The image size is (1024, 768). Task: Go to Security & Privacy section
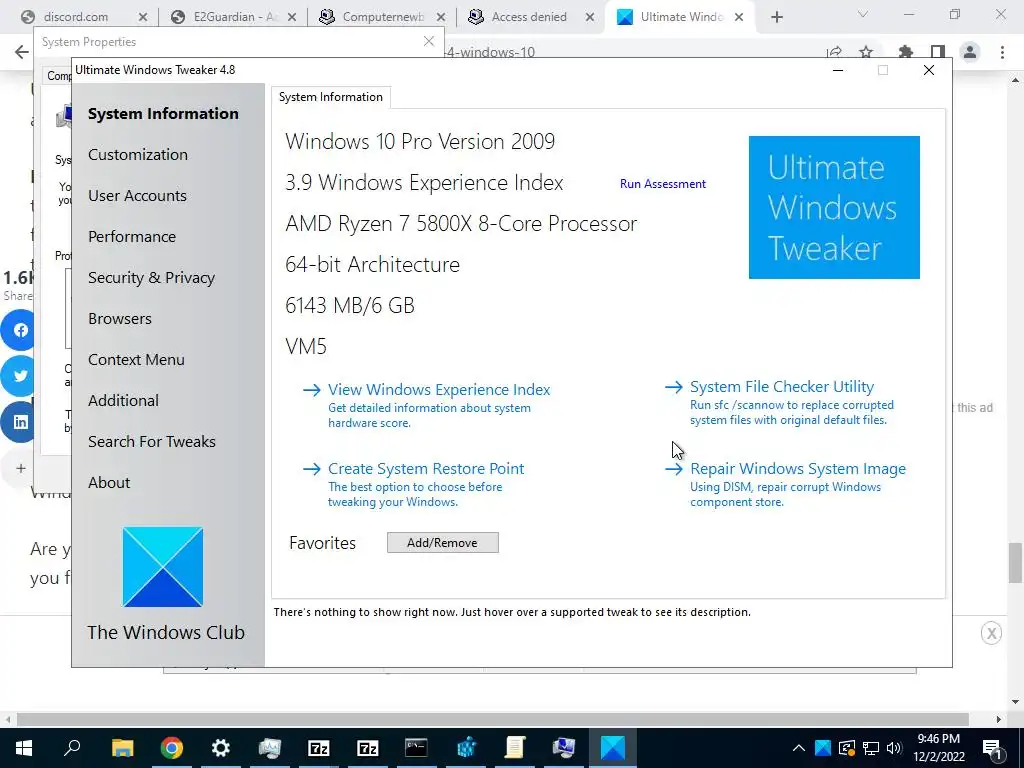[x=152, y=278]
